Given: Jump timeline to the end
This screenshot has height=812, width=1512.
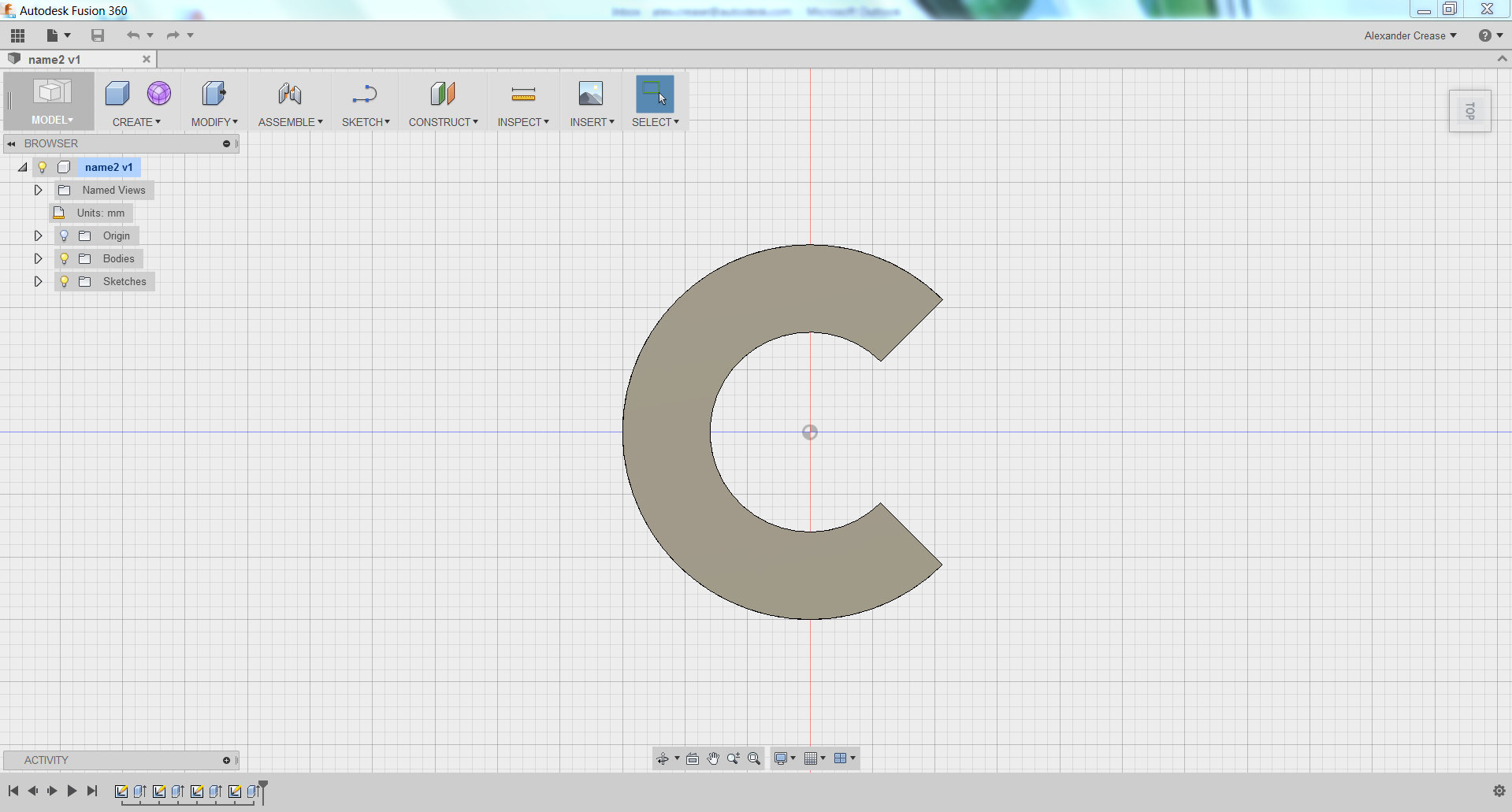Looking at the screenshot, I should click(91, 791).
